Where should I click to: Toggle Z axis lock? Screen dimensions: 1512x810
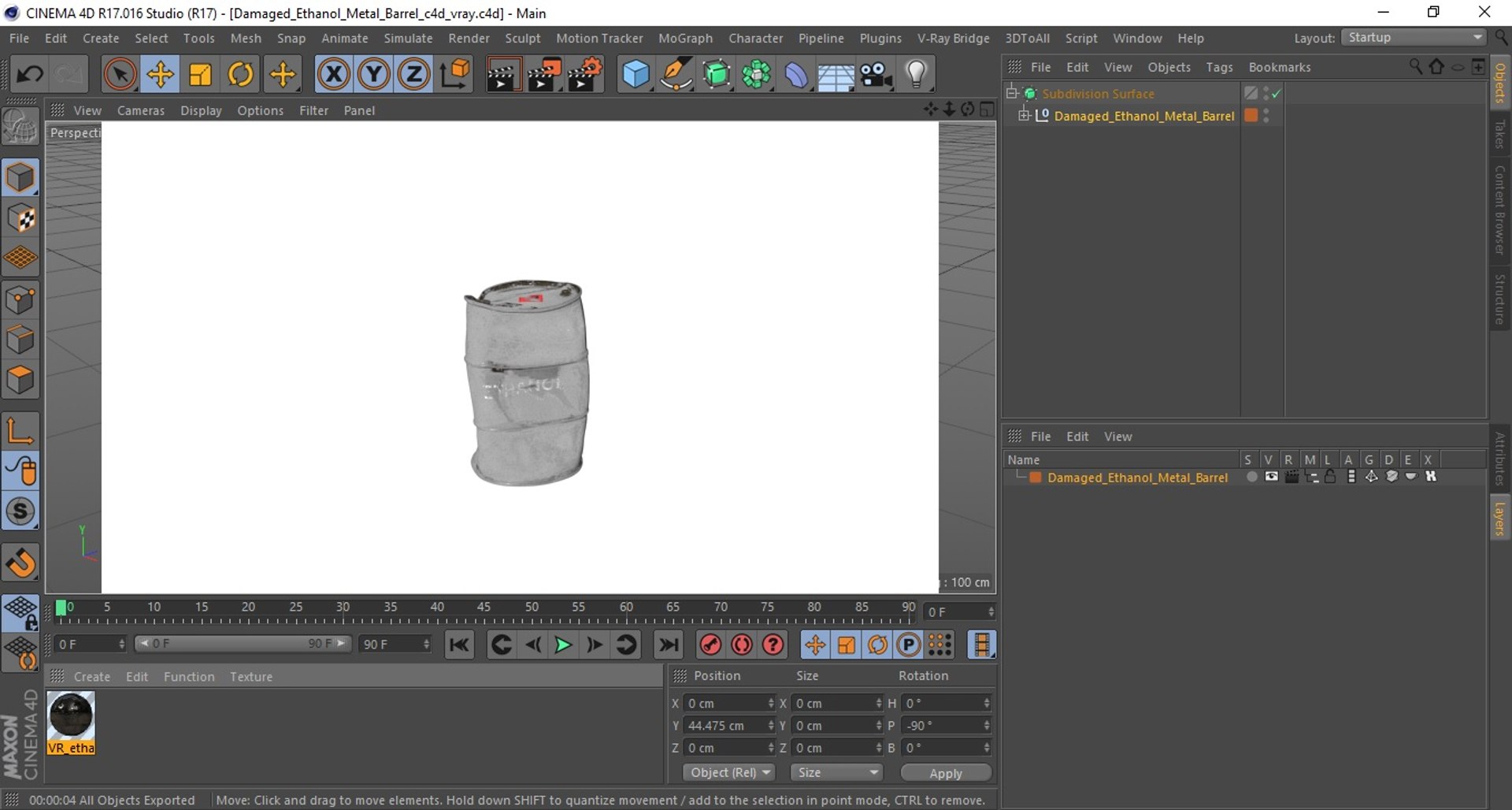coord(414,74)
